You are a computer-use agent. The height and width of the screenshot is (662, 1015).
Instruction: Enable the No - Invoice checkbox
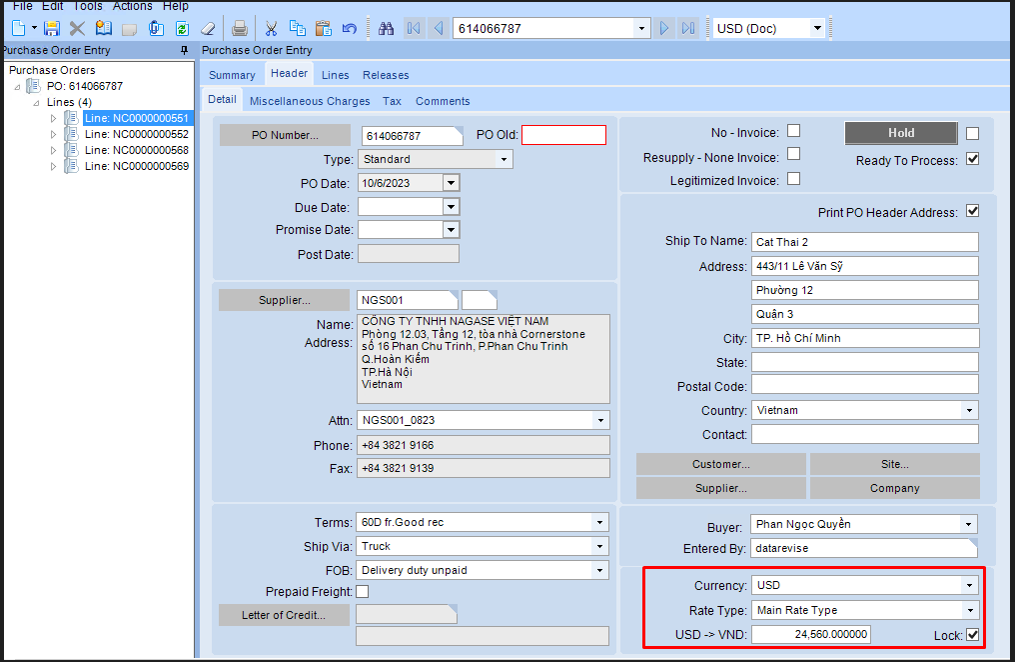793,130
